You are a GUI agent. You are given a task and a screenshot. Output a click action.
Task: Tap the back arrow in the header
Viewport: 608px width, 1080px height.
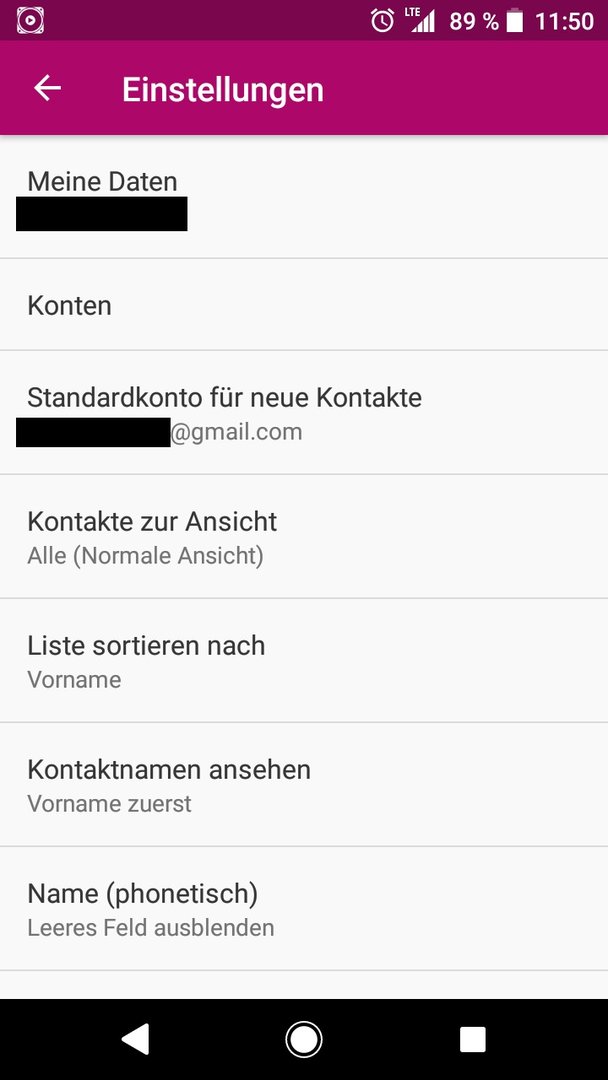(x=48, y=88)
